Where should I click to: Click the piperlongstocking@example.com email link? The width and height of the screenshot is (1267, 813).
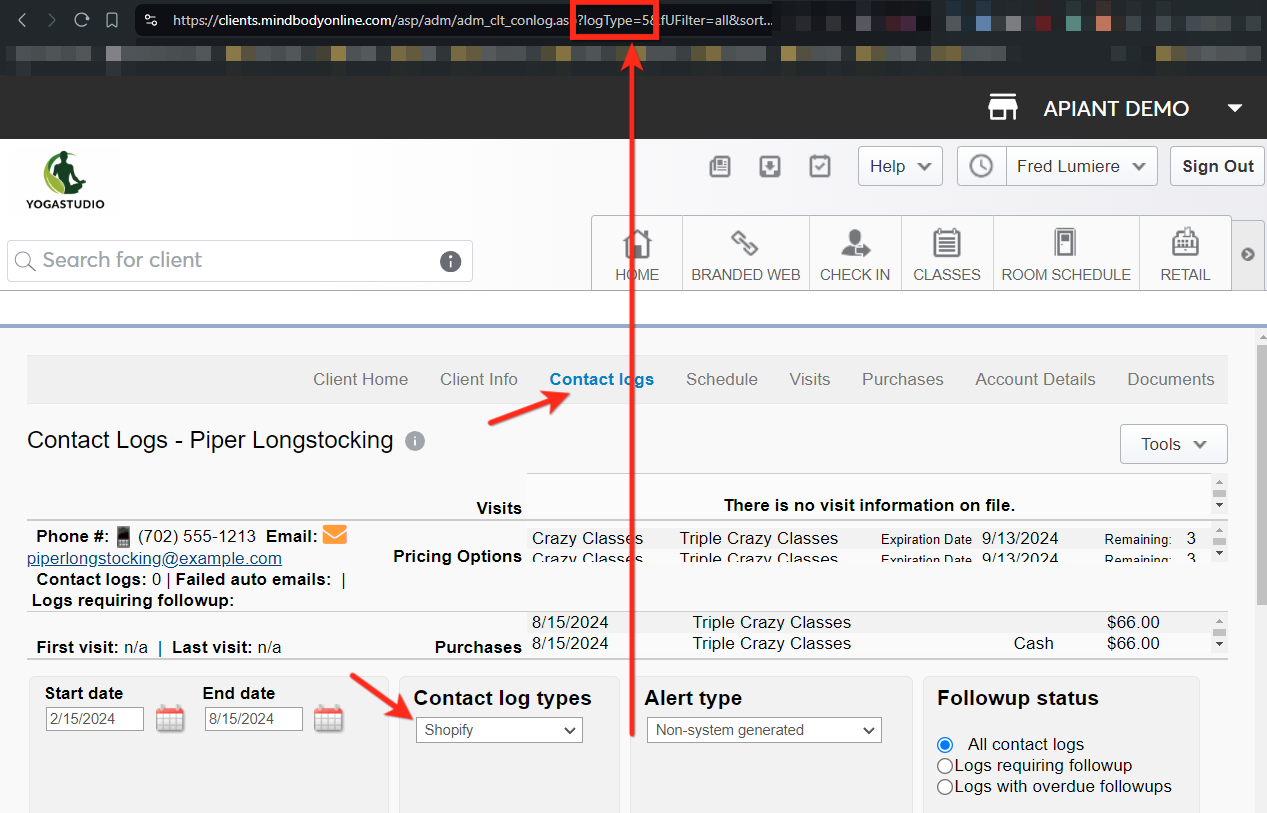tap(154, 558)
